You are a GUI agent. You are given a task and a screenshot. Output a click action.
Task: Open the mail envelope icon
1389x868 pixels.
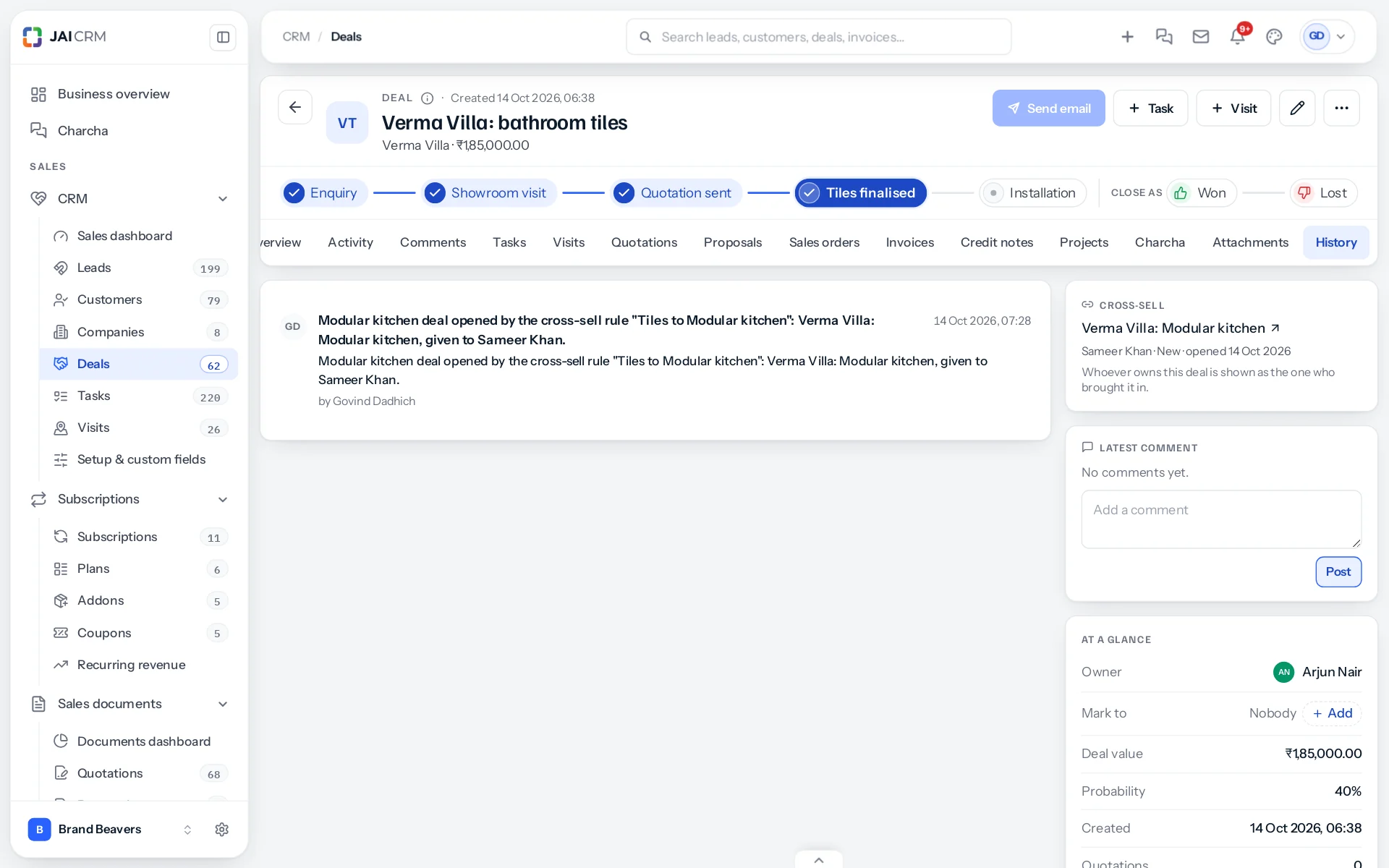click(1201, 37)
